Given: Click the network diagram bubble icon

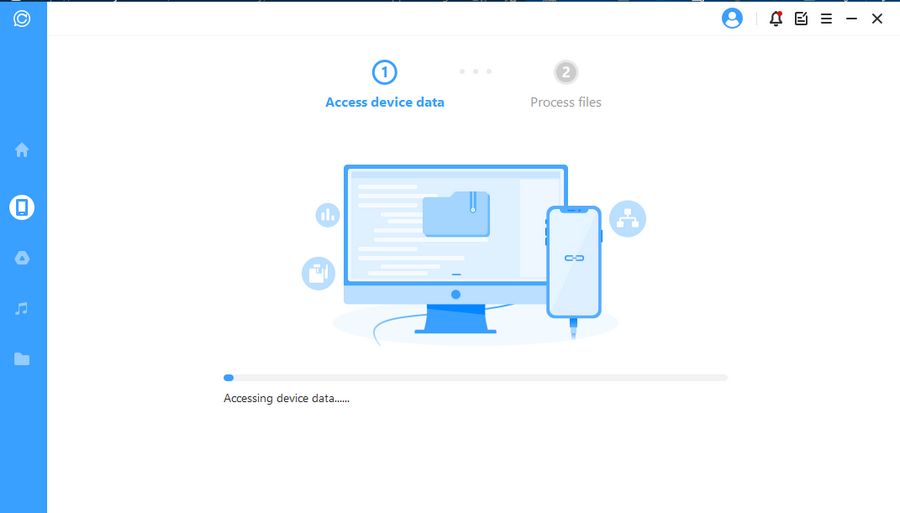Looking at the screenshot, I should point(628,219).
